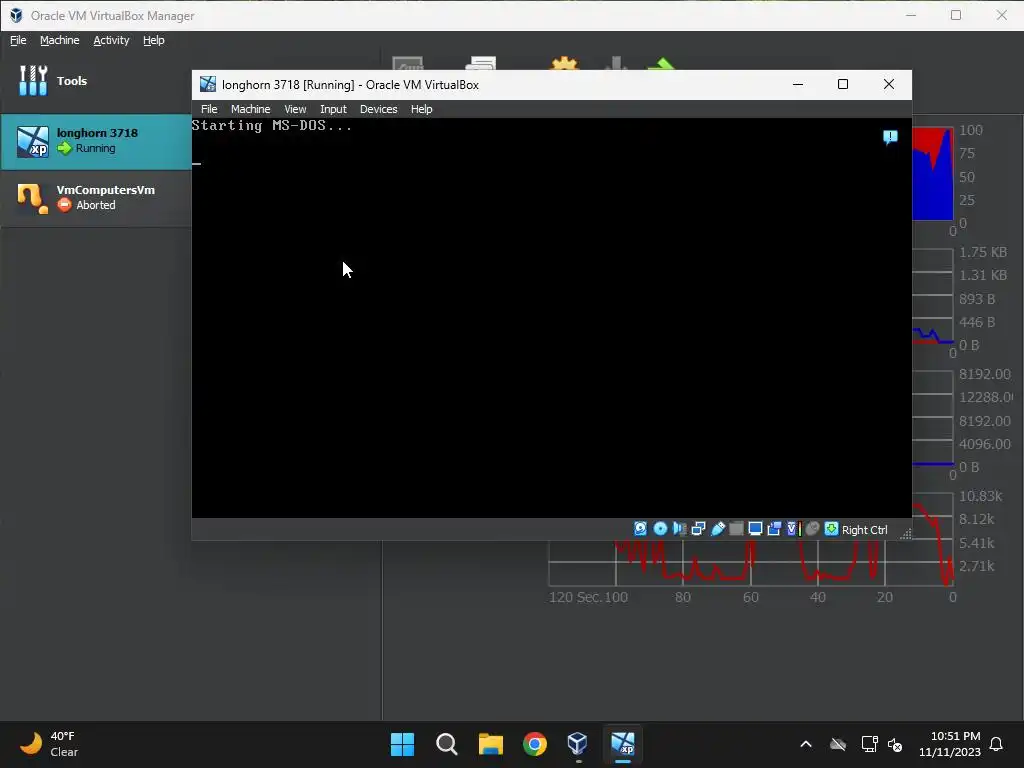1024x768 pixels.
Task: Click the VM window resize grip
Action: [905, 534]
